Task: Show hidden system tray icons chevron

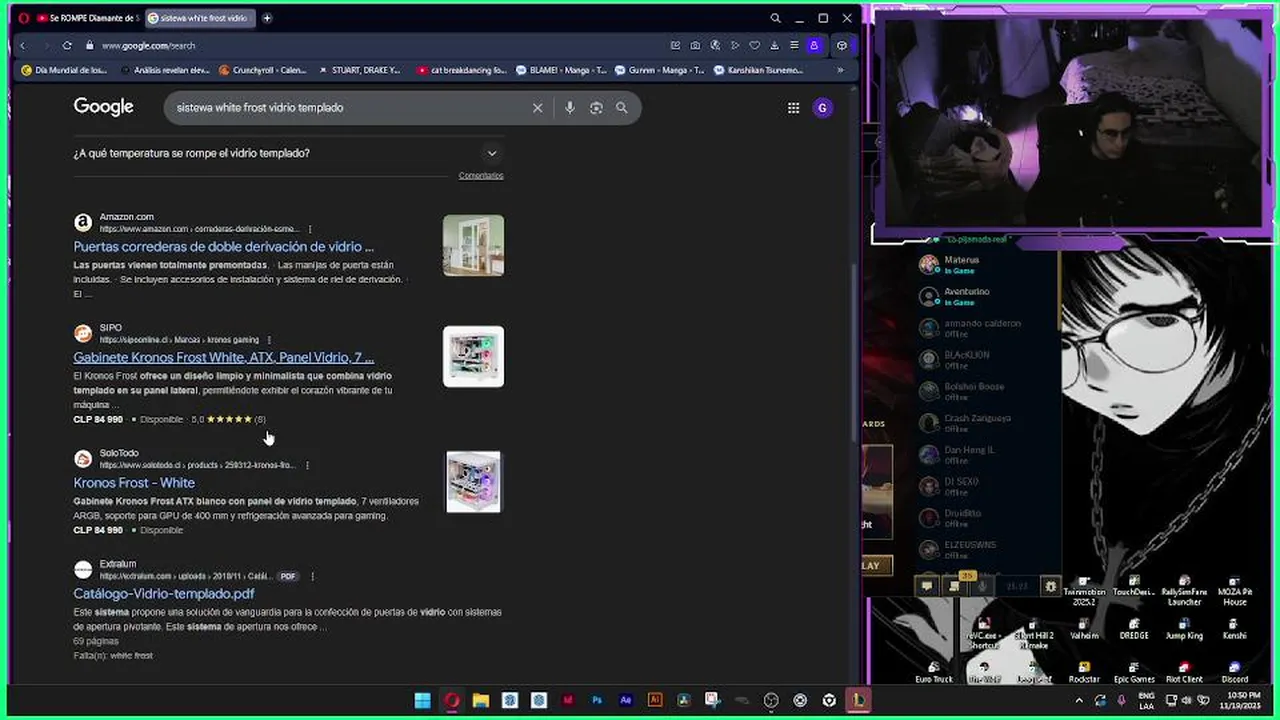Action: click(1080, 700)
